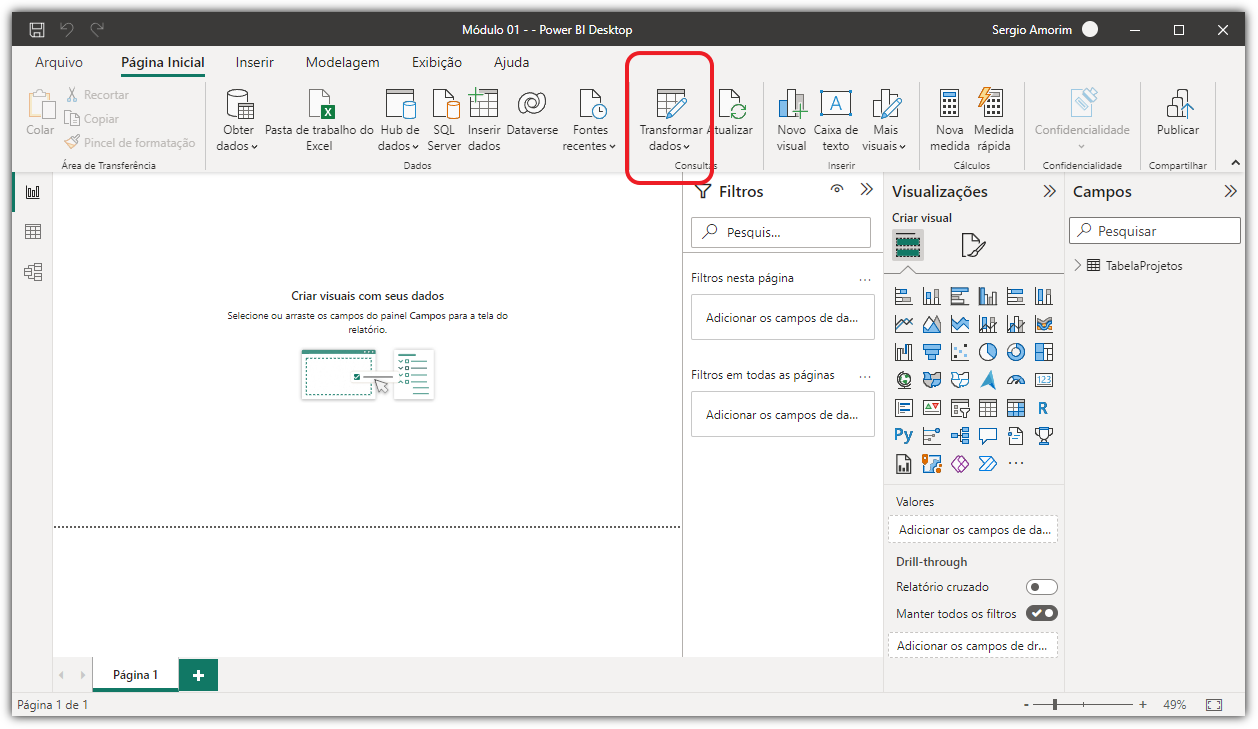The width and height of the screenshot is (1258, 729).
Task: Click the Medida rápida icon
Action: [x=991, y=104]
